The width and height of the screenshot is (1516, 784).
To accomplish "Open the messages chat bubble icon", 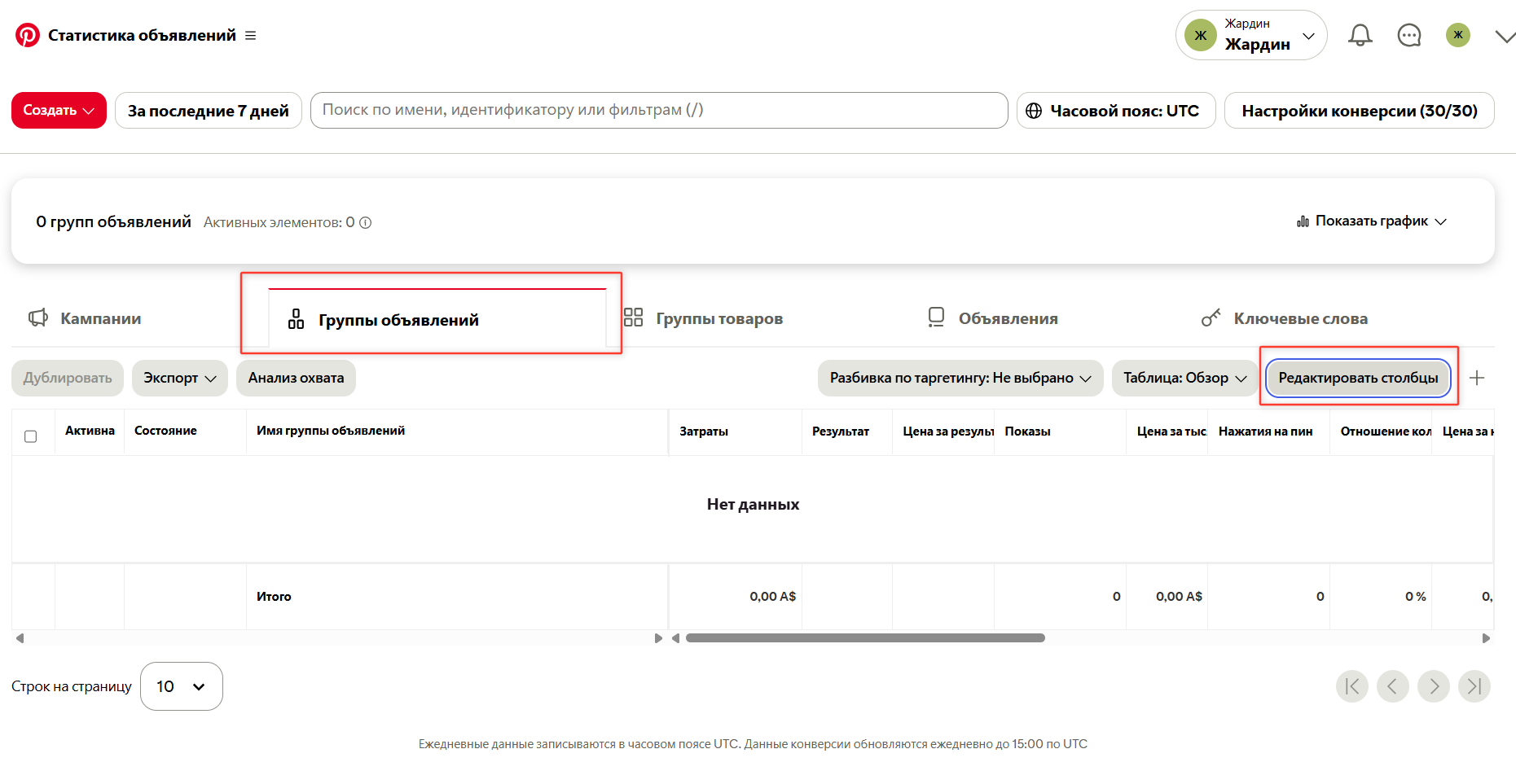I will (x=1408, y=35).
